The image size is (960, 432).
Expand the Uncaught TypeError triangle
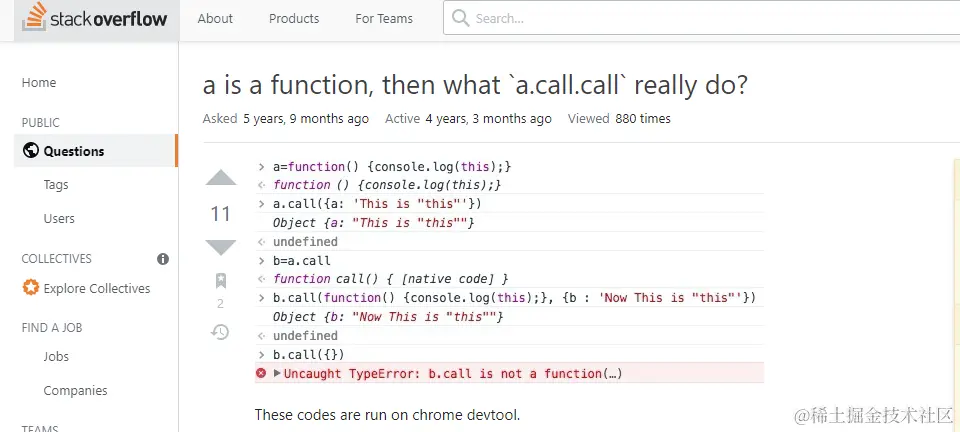pyautogui.click(x=277, y=373)
